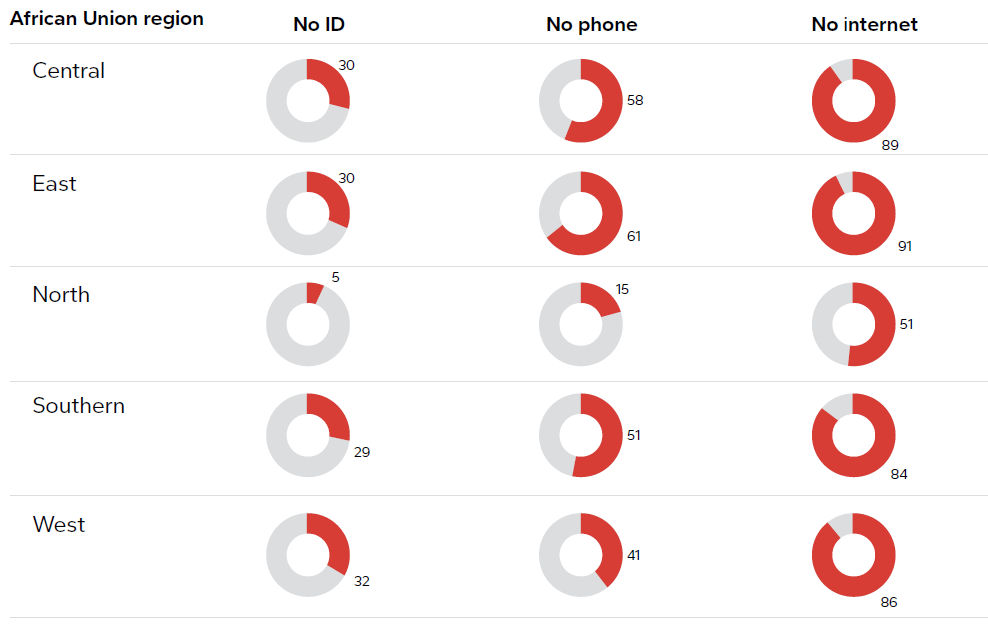The width and height of the screenshot is (988, 624).
Task: Select the North row label
Action: [61, 295]
